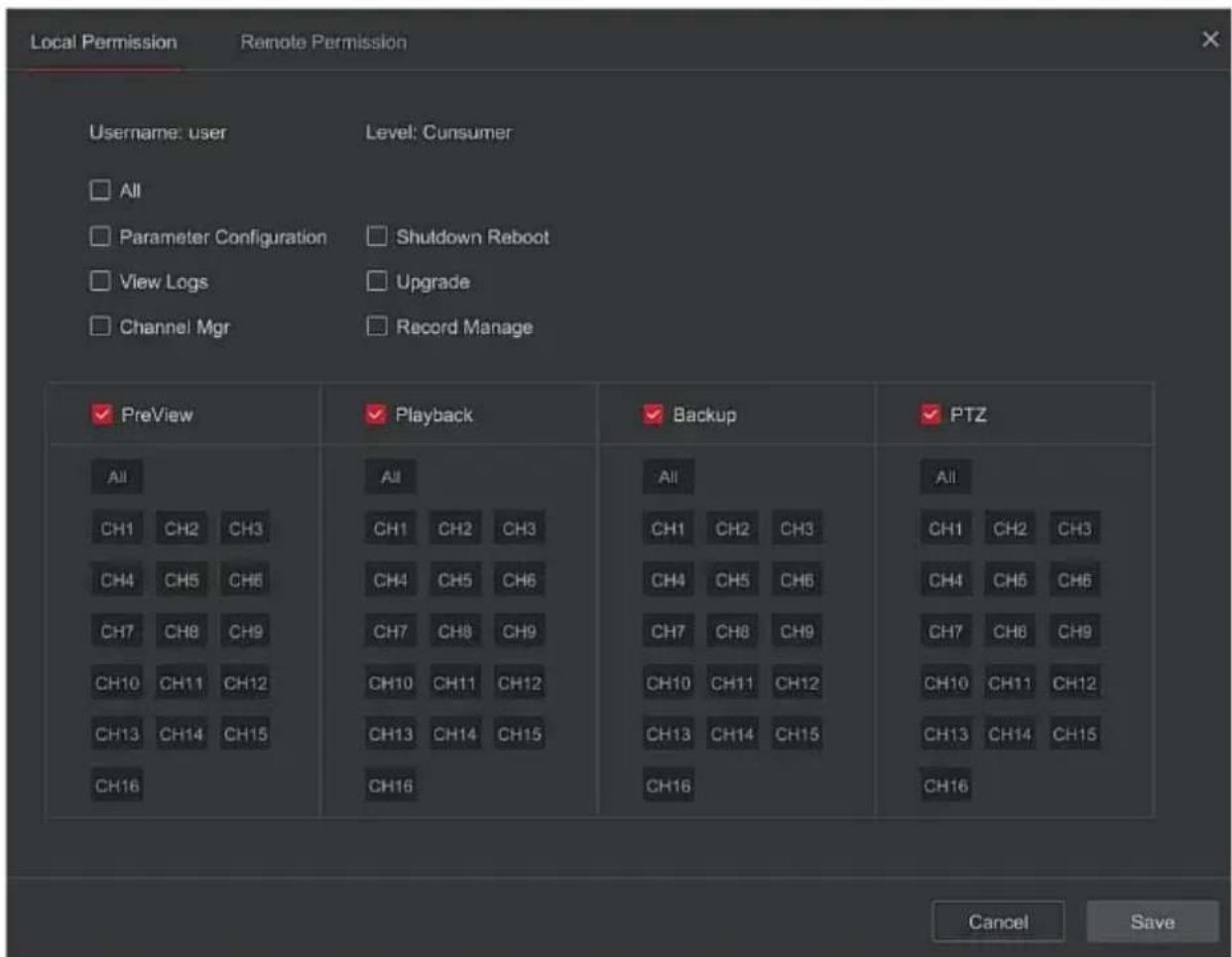Select the Local Permission tab
The height and width of the screenshot is (957, 1232).
click(x=104, y=42)
